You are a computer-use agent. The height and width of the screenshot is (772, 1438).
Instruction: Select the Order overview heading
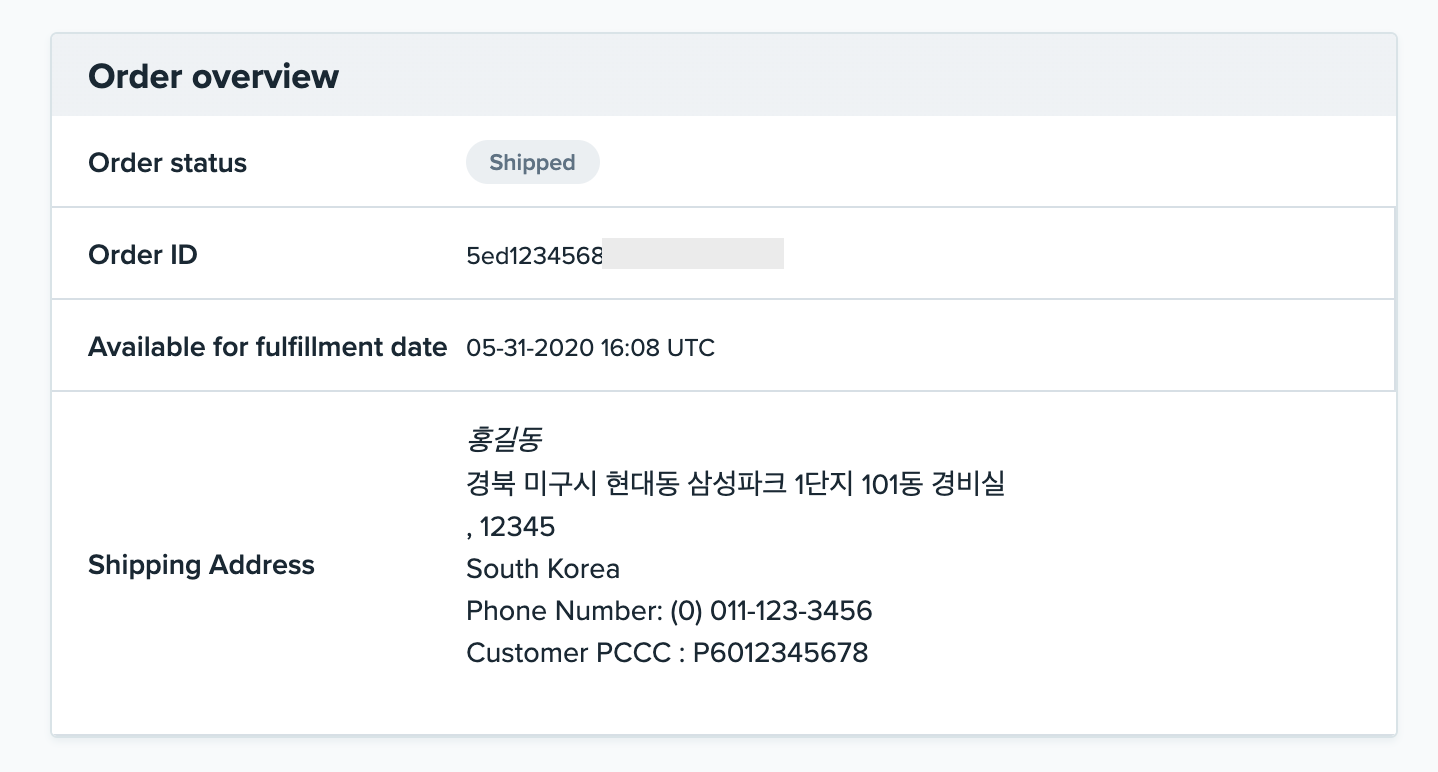coord(213,76)
